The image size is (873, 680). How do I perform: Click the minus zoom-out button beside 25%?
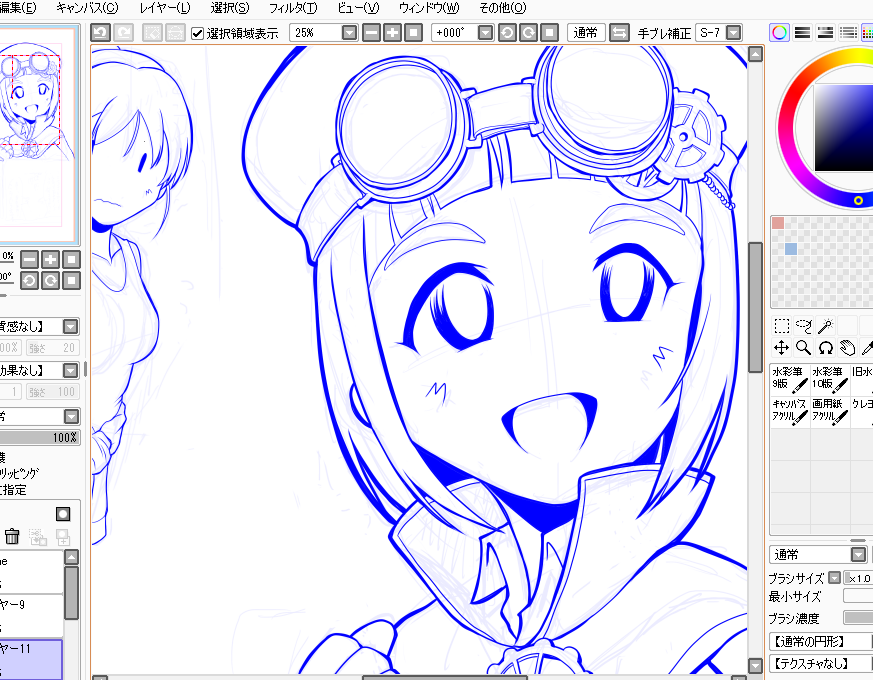click(371, 33)
